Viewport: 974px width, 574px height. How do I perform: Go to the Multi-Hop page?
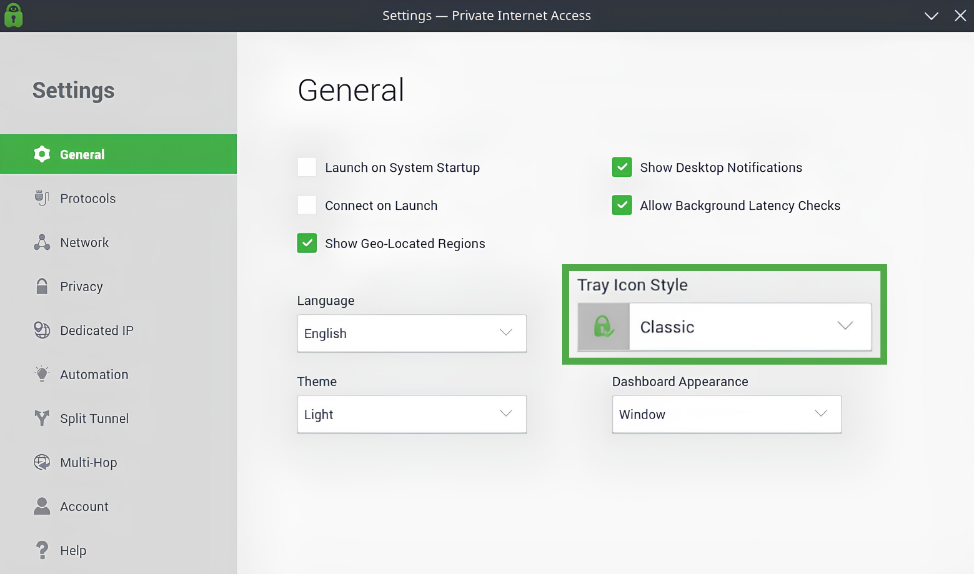click(118, 462)
